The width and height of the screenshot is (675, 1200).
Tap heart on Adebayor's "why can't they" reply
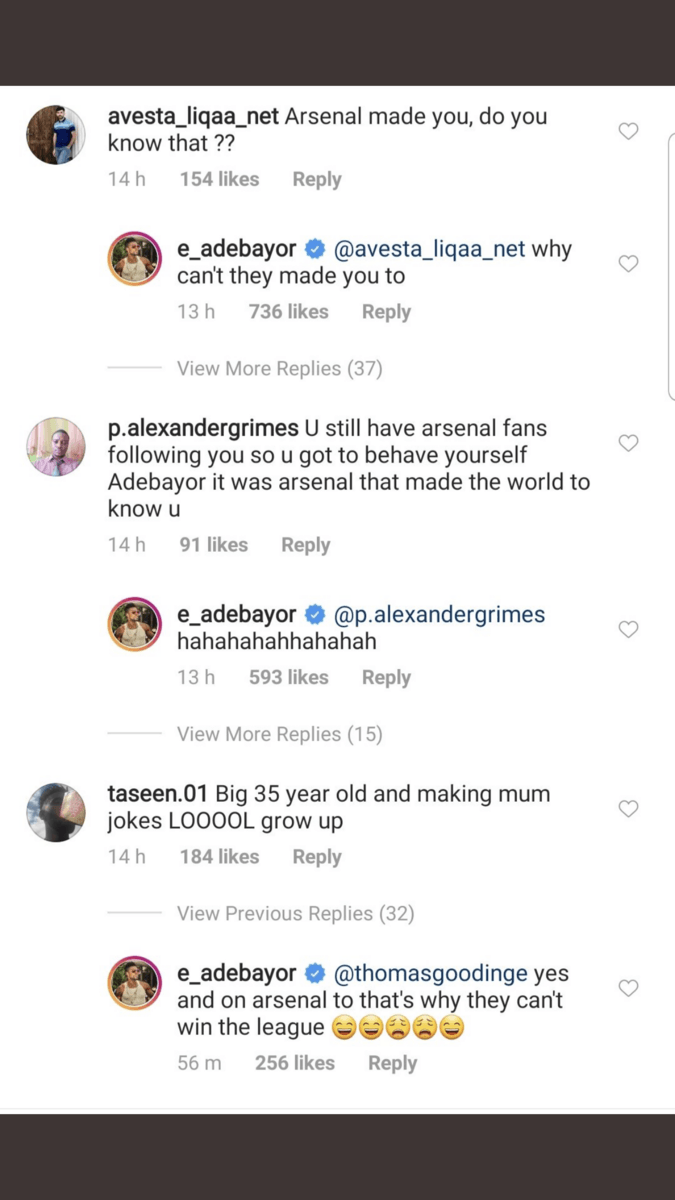[628, 264]
